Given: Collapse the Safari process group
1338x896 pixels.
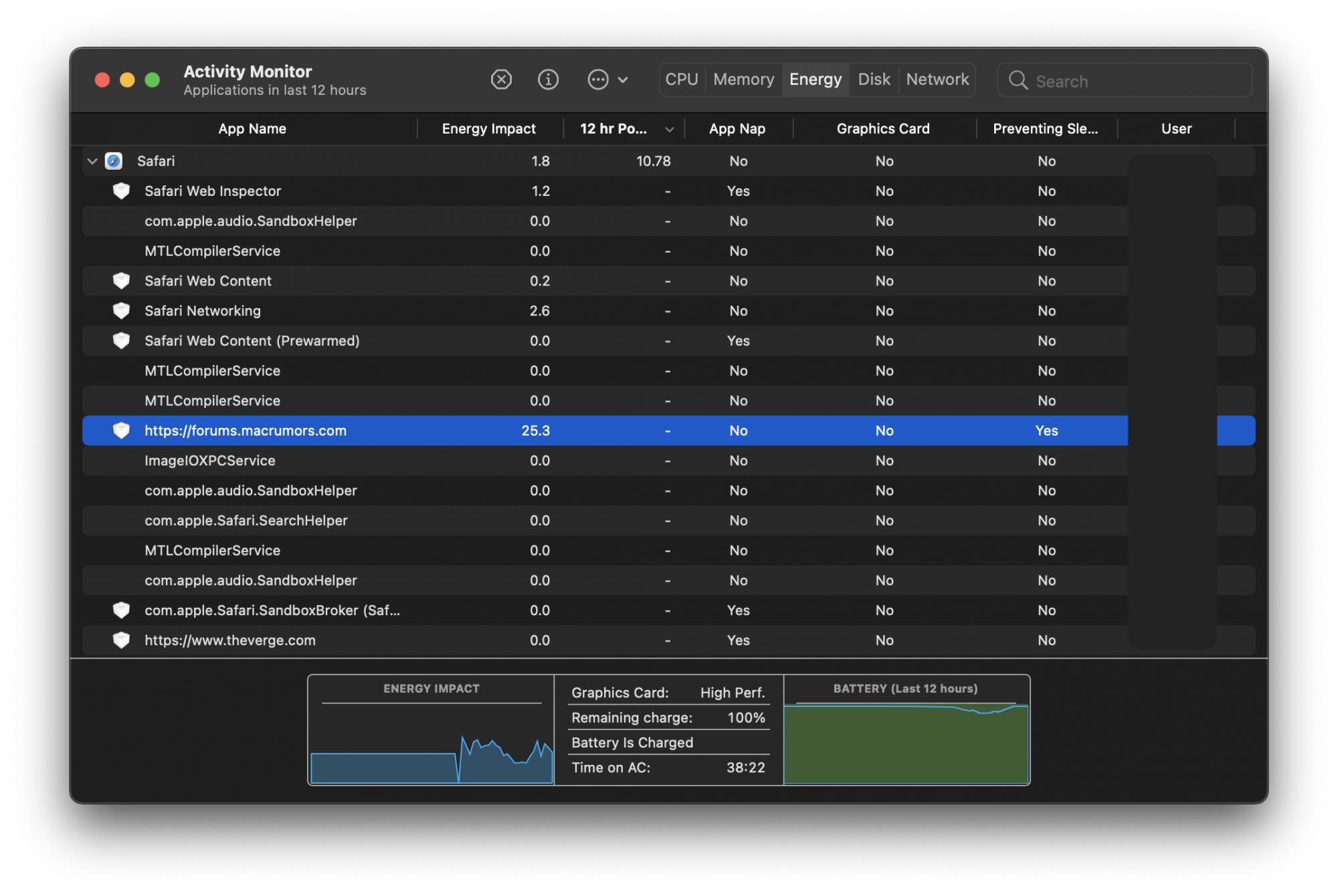Looking at the screenshot, I should 92,161.
